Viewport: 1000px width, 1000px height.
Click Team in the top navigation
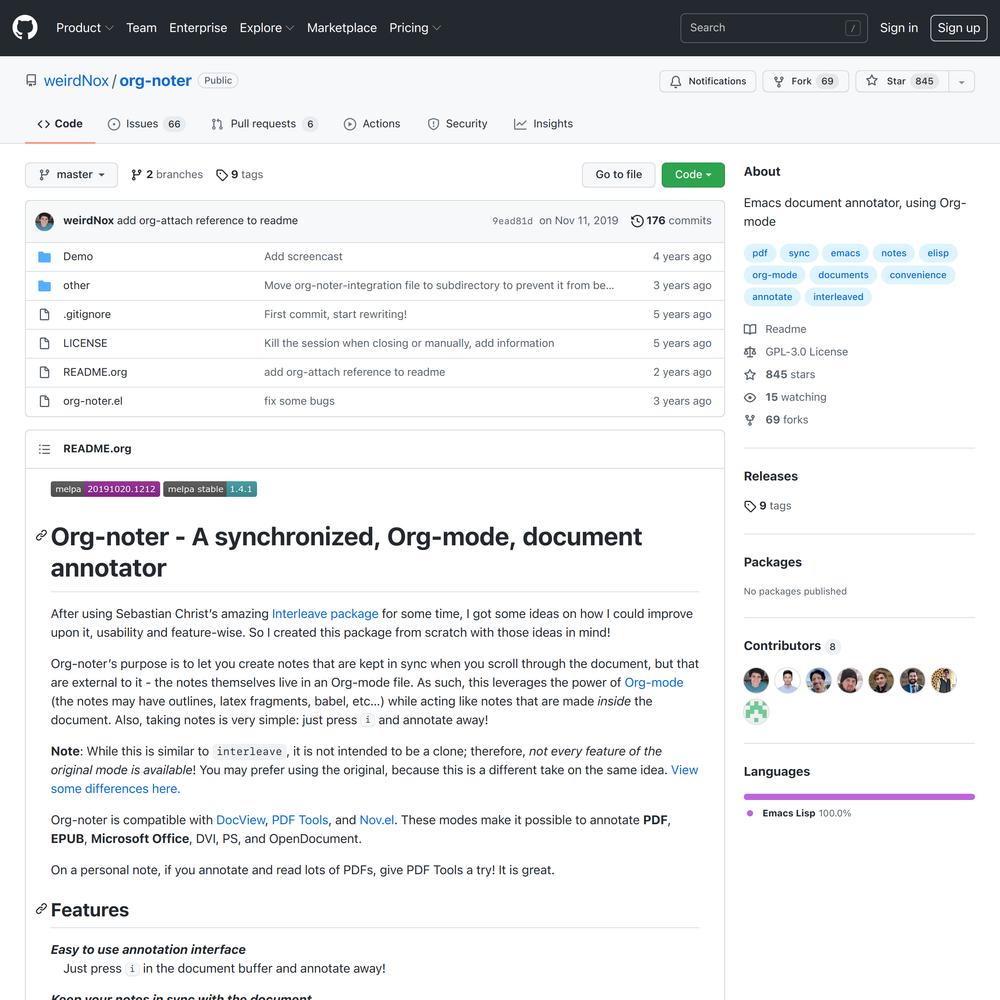[x=141, y=28]
